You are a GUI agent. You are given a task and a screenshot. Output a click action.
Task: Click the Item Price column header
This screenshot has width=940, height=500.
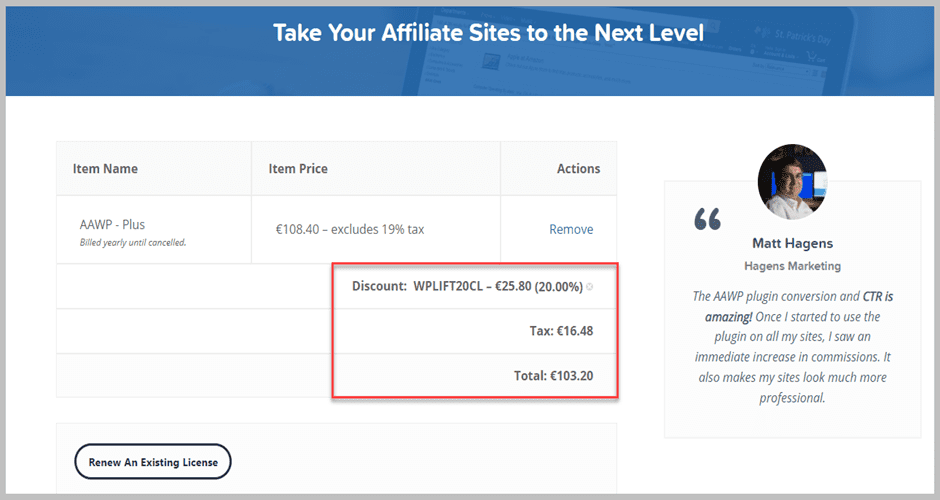click(x=298, y=169)
